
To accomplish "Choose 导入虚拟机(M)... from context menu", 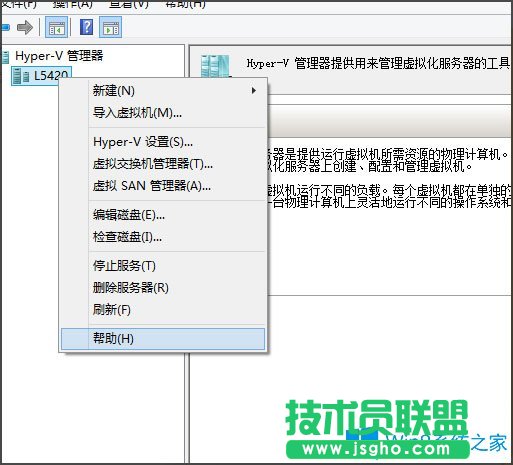I will point(163,113).
